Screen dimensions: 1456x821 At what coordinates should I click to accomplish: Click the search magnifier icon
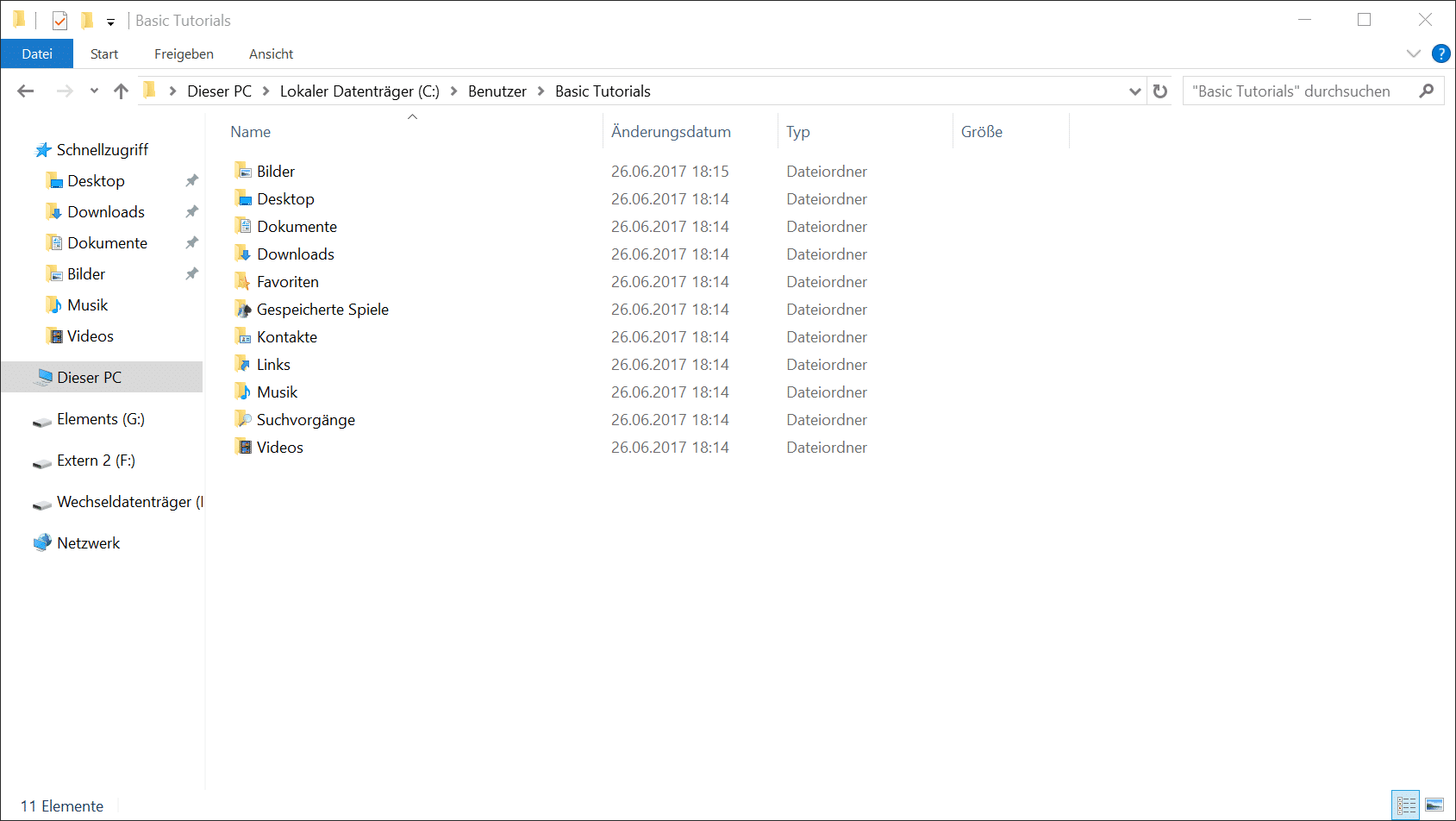tap(1427, 91)
